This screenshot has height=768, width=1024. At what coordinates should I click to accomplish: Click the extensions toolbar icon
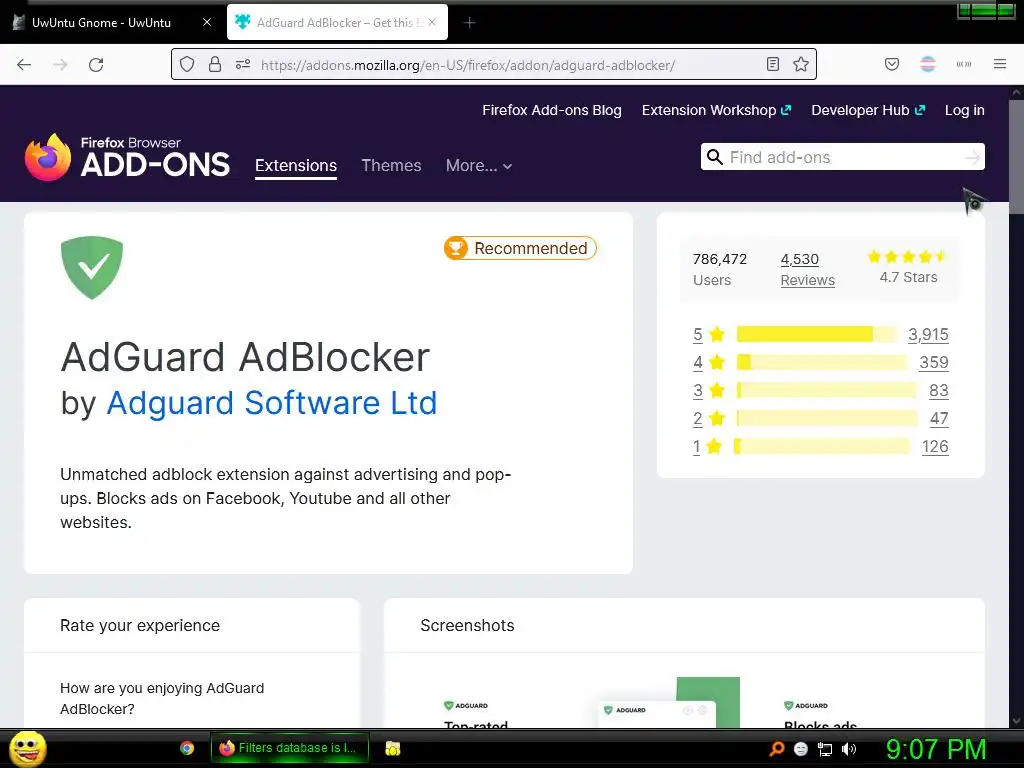(964, 64)
